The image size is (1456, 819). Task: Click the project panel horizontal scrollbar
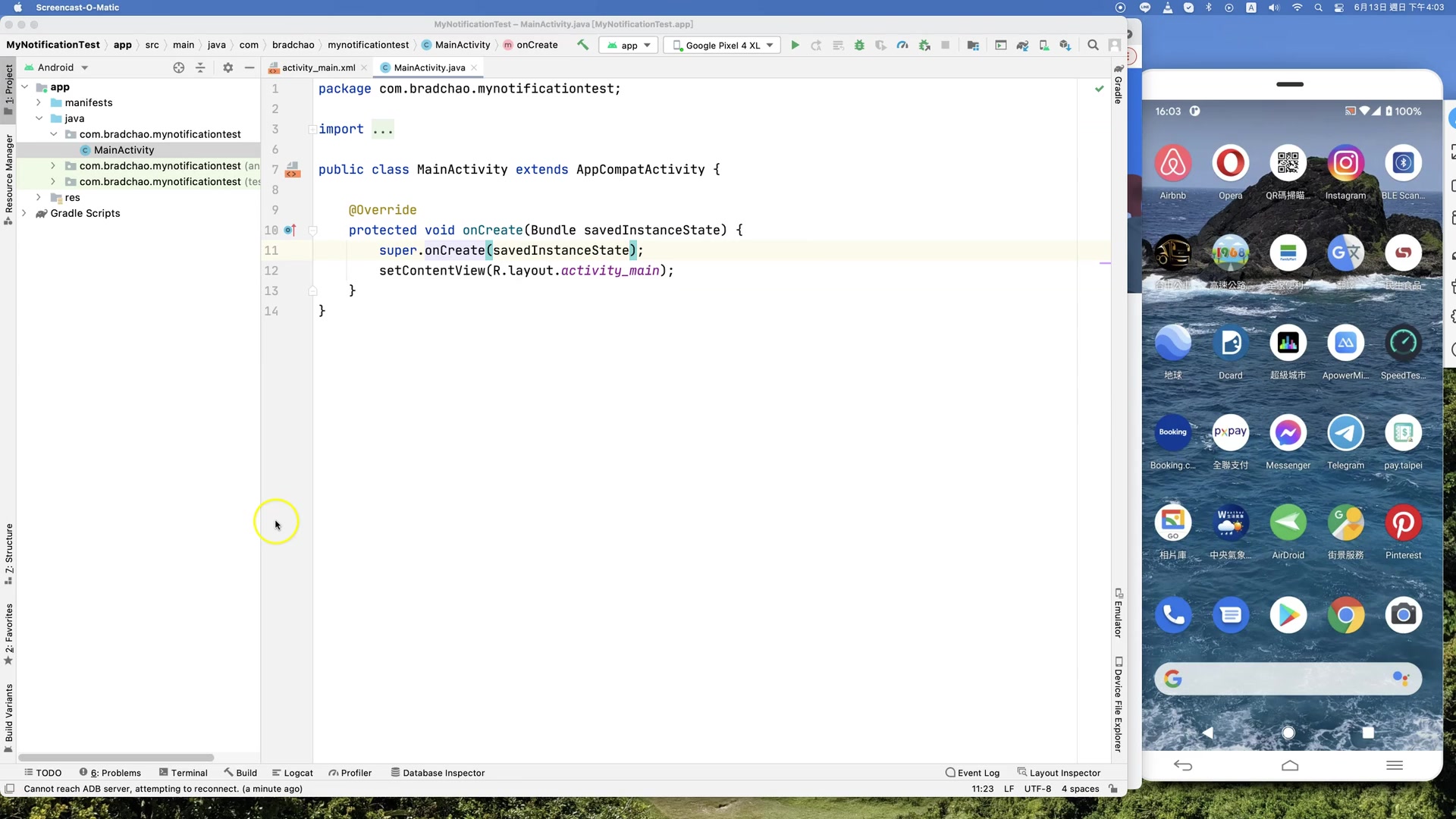click(x=116, y=758)
